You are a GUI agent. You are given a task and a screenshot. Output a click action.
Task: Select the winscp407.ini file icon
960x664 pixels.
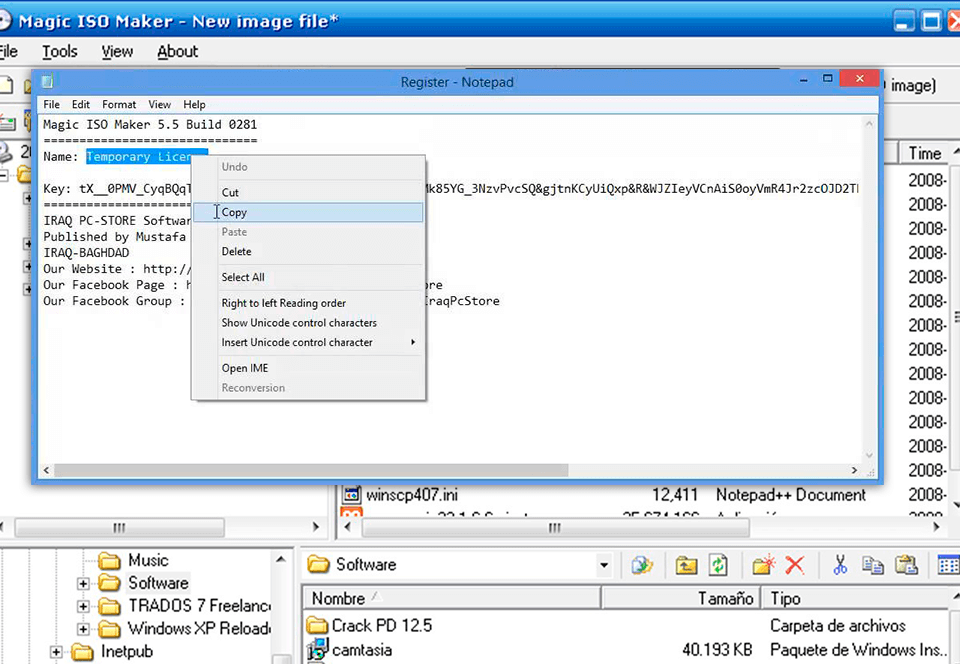tap(351, 494)
